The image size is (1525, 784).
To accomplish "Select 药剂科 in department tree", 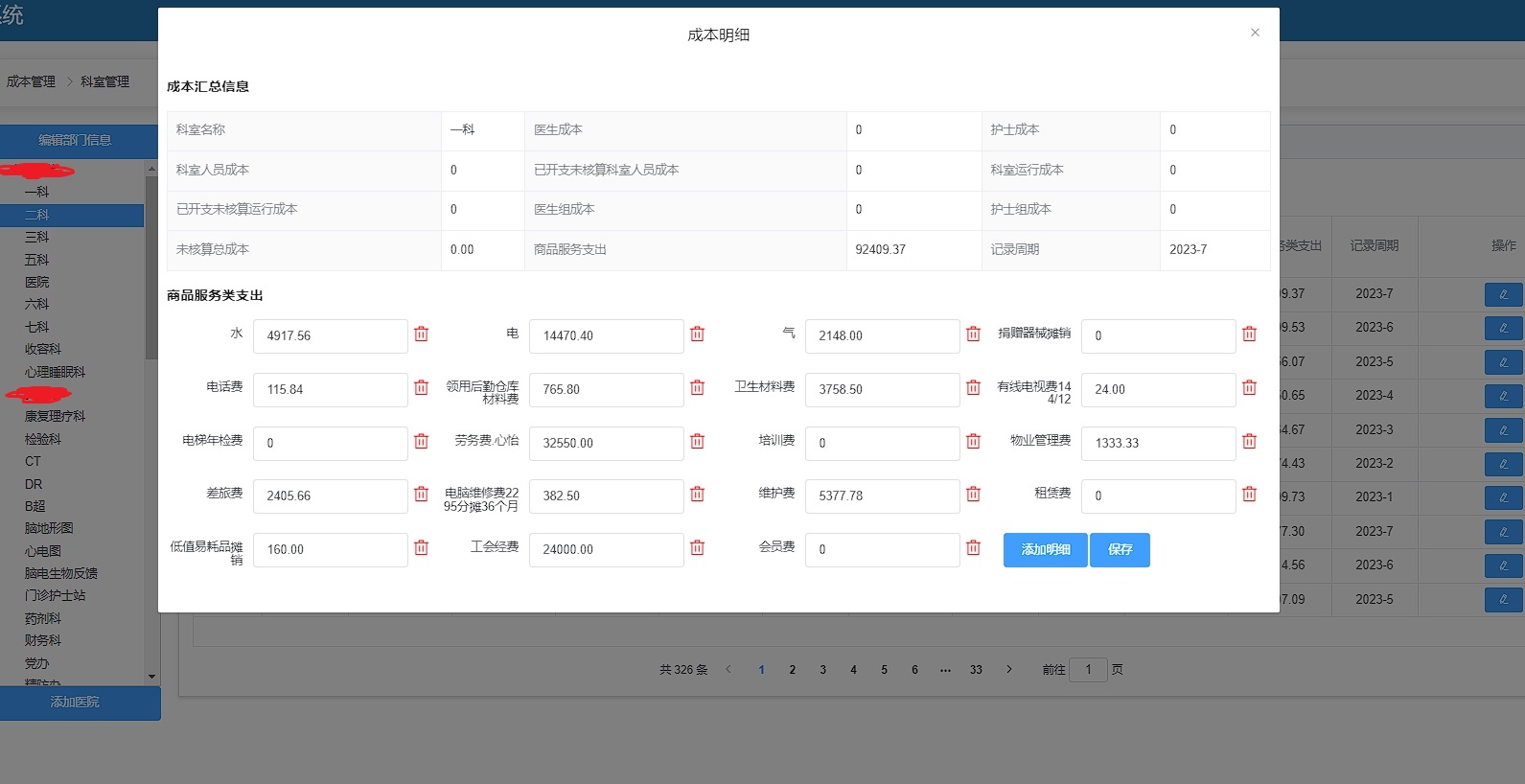I will click(x=42, y=618).
